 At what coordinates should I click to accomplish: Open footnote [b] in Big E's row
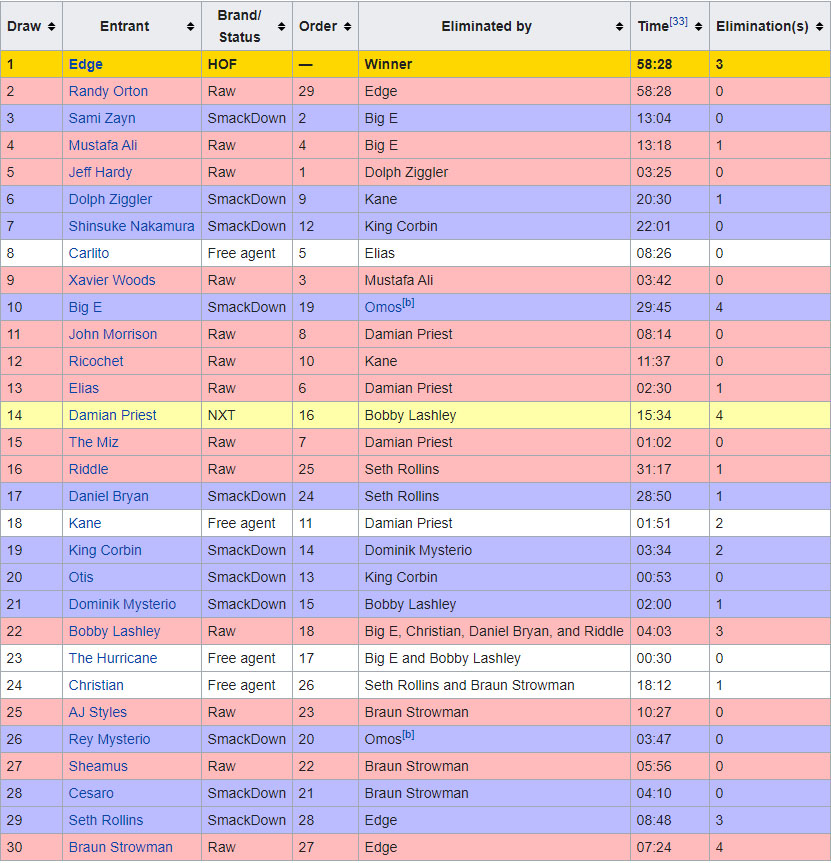408,303
